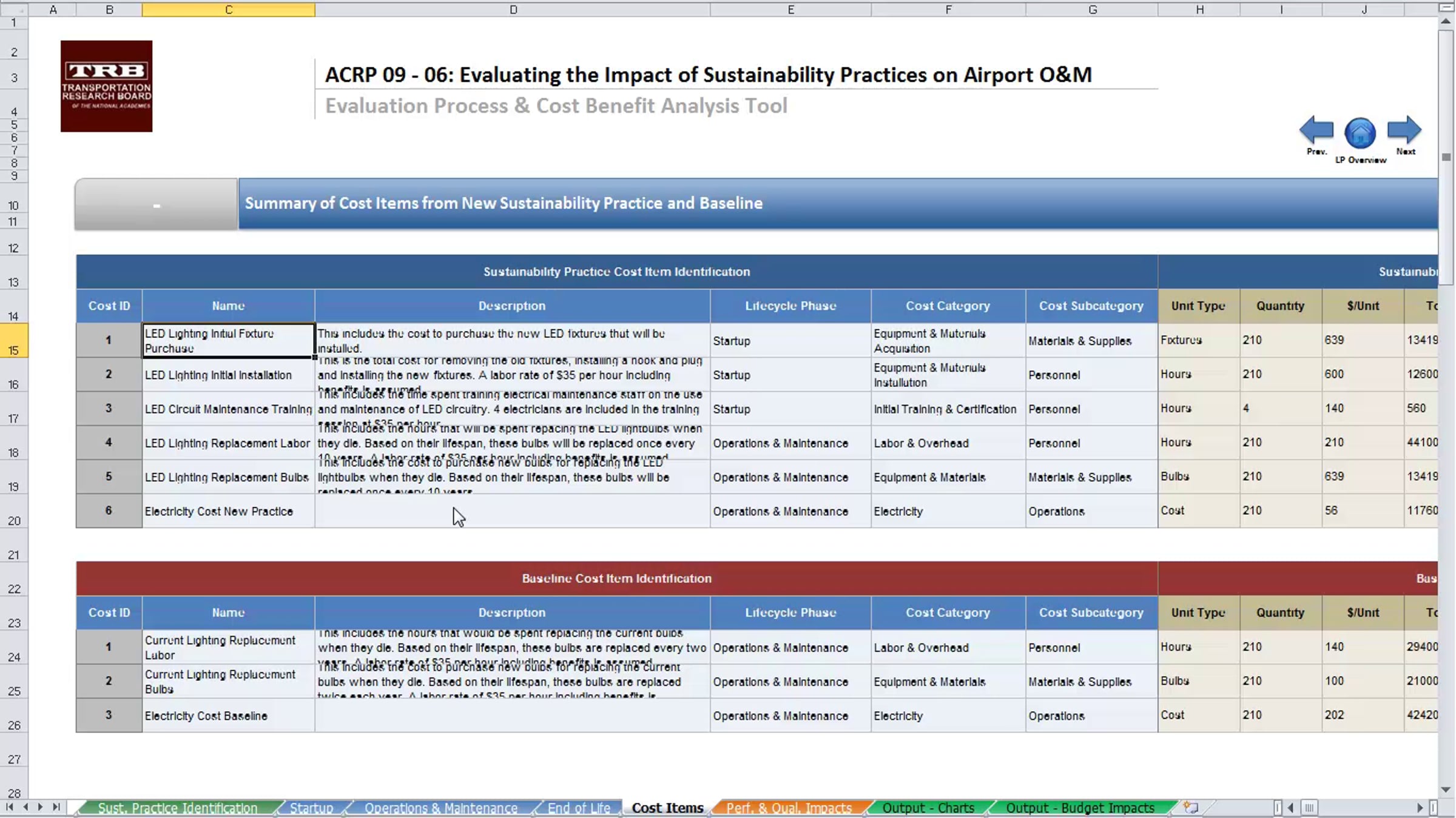Click the insert new worksheet tab icon
Viewport: 1456px width, 818px height.
click(1191, 808)
